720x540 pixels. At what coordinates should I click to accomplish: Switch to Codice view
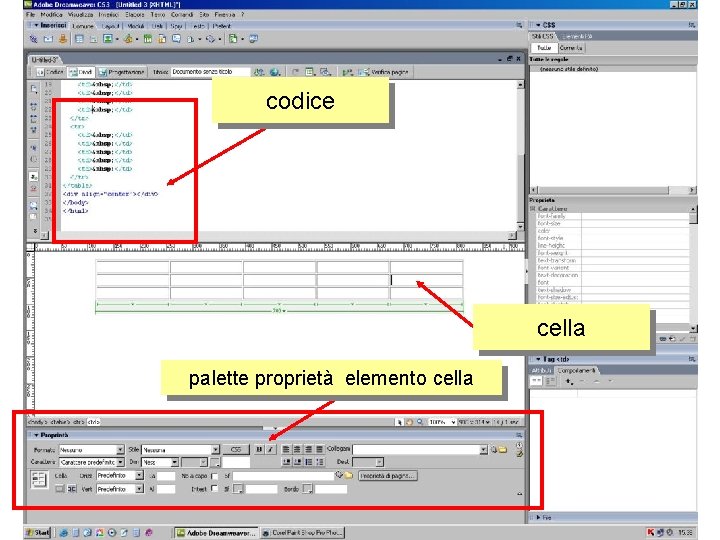(50, 72)
